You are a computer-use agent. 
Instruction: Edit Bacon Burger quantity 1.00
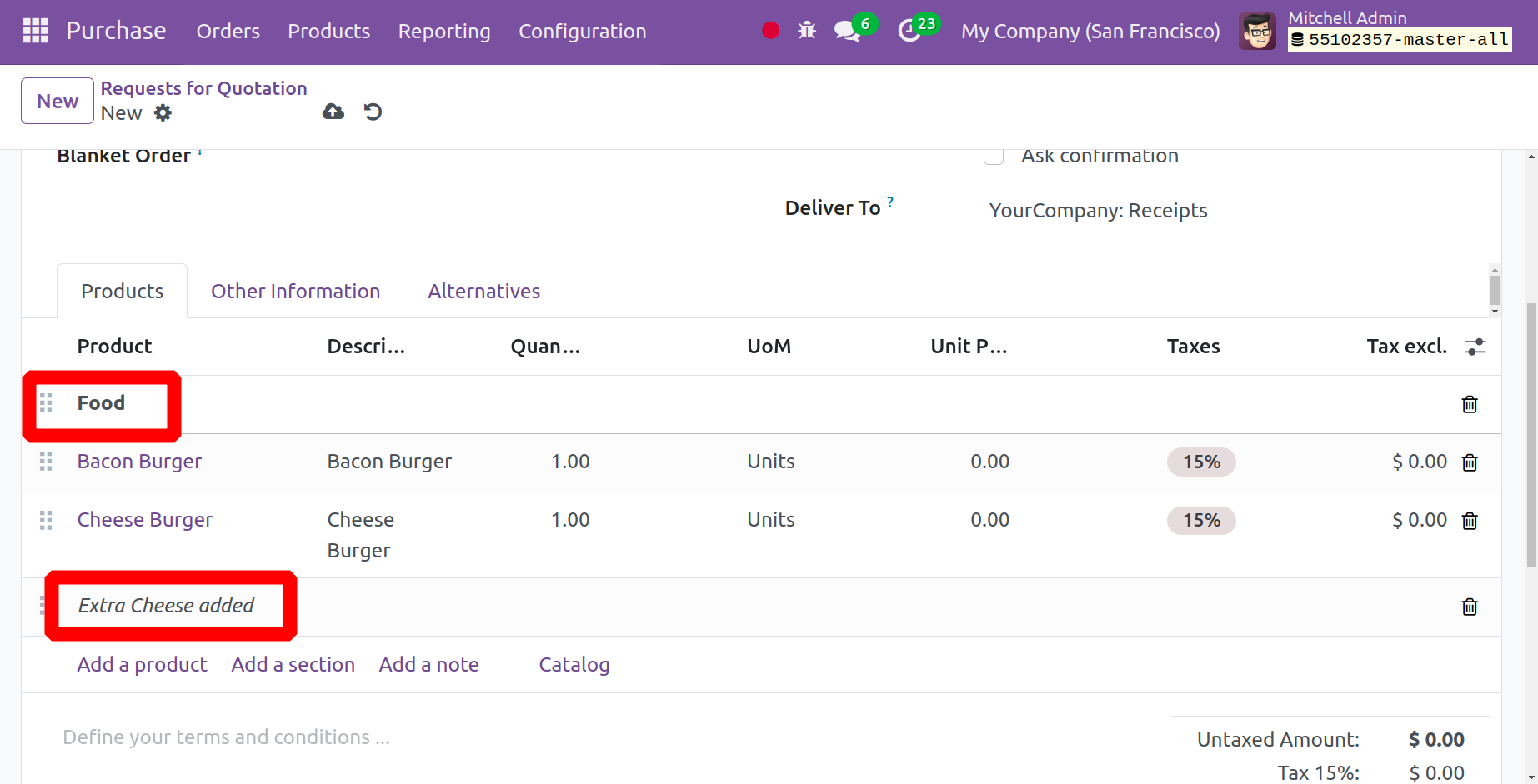[x=570, y=462]
